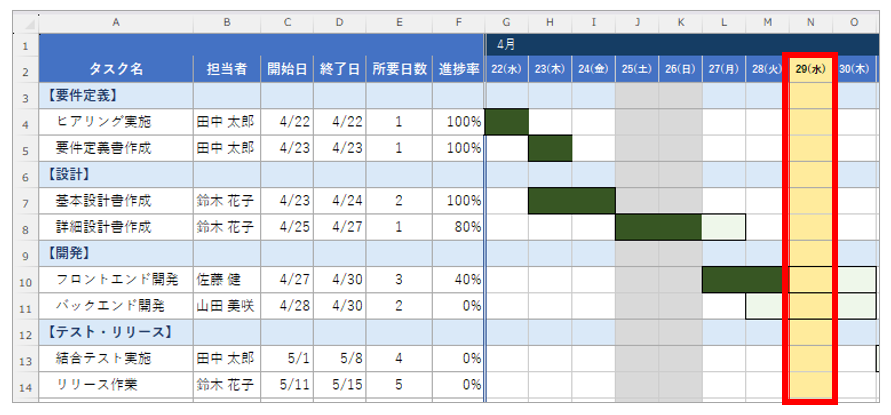Select row 3 header

pos(26,97)
